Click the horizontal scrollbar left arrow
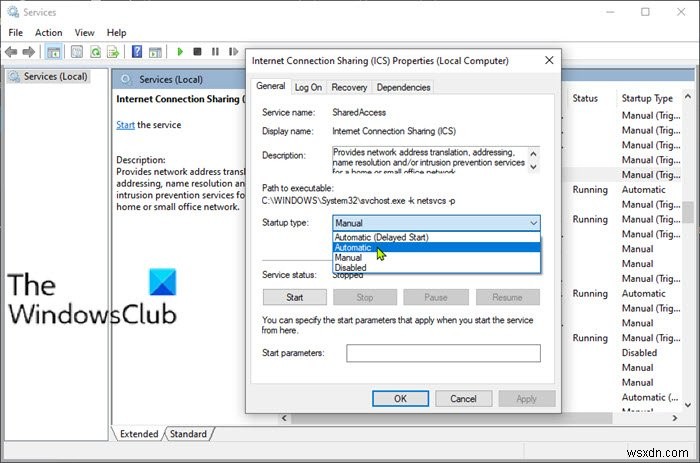Screen dimensions: 700x463 tap(284, 418)
